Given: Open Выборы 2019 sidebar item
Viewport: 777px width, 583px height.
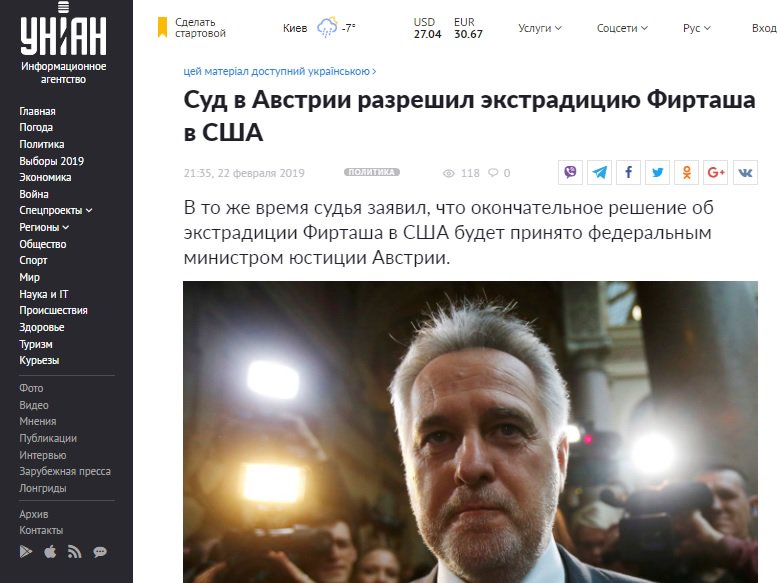Looking at the screenshot, I should point(52,161).
